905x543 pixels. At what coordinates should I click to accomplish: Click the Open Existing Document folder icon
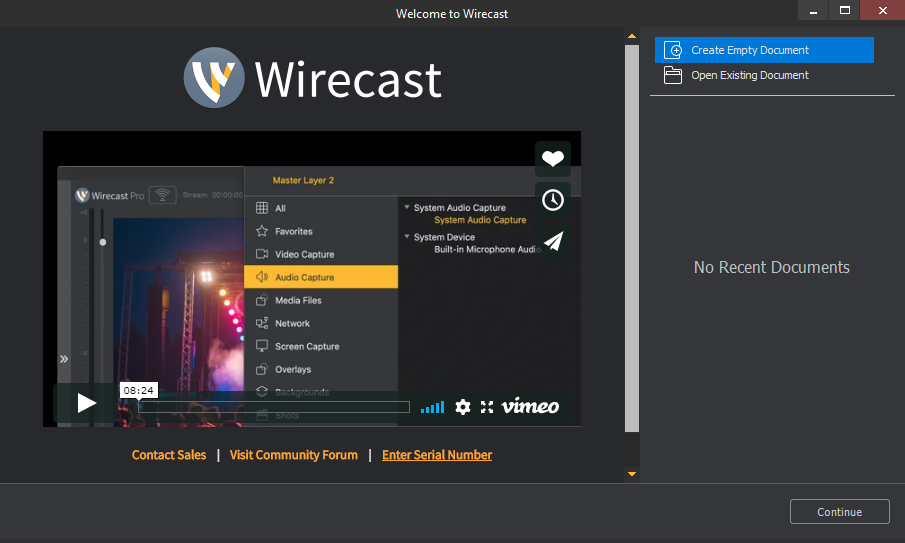coord(672,75)
